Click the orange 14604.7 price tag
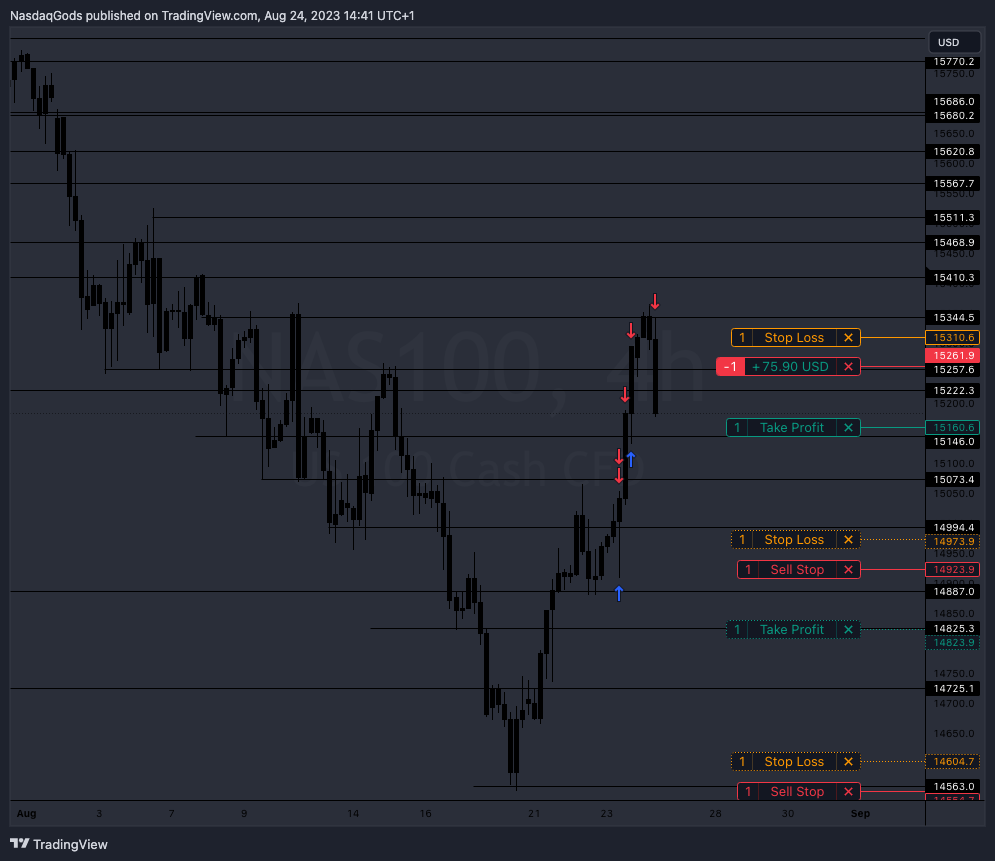This screenshot has height=861, width=995. click(x=952, y=761)
